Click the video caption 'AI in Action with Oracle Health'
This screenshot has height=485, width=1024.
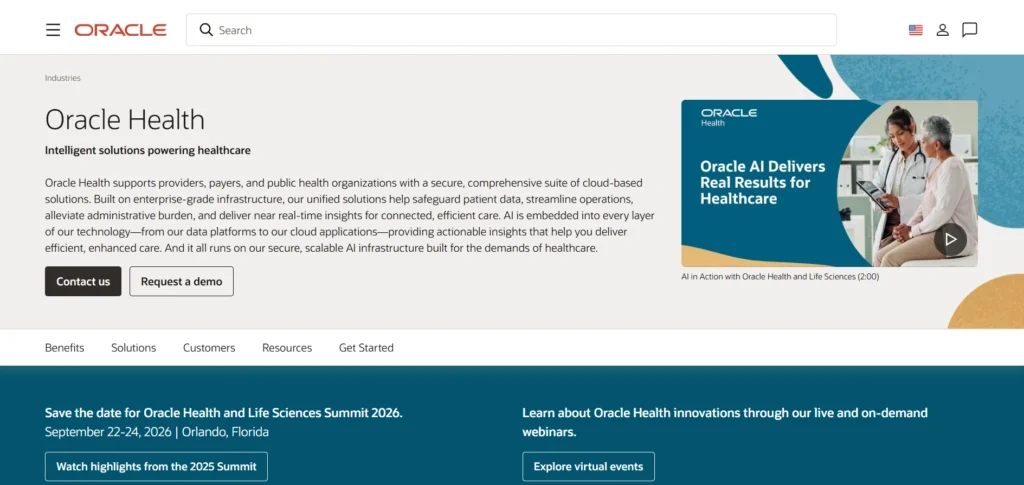780,277
